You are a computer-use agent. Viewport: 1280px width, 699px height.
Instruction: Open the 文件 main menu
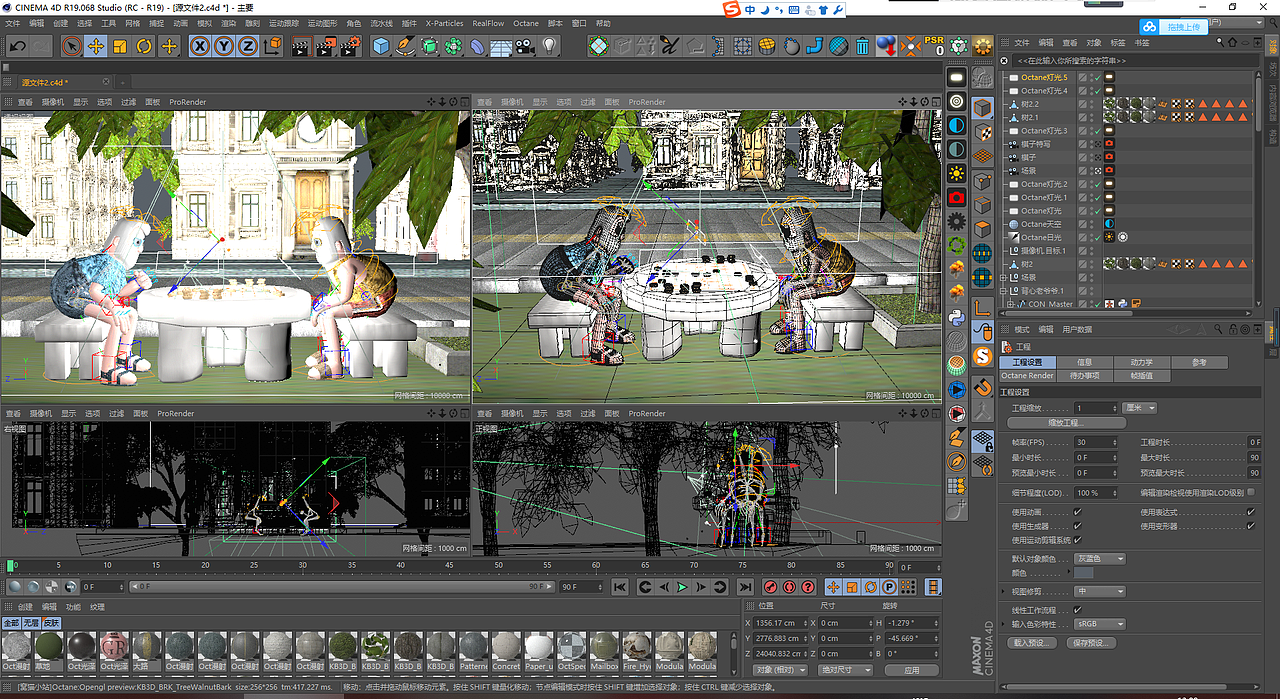12,22
